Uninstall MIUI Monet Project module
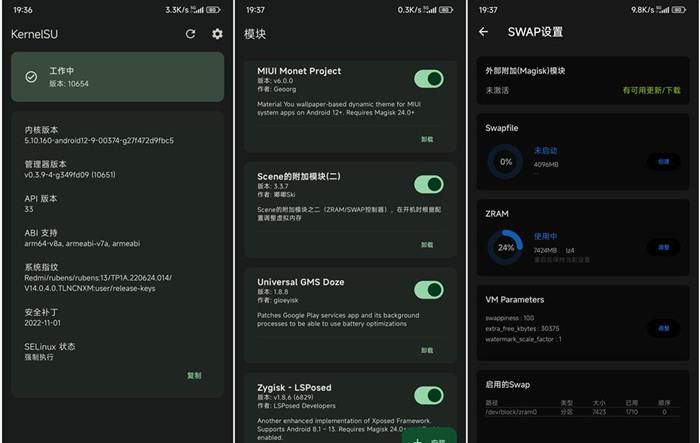Viewport: 700px width, 443px height. (x=427, y=139)
